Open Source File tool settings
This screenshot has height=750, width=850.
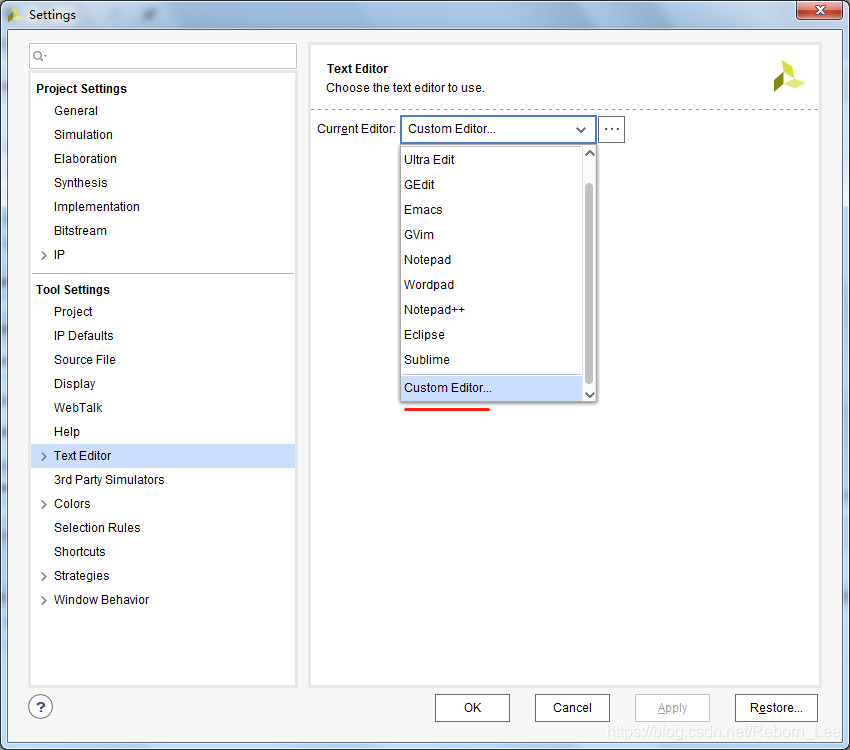[85, 360]
